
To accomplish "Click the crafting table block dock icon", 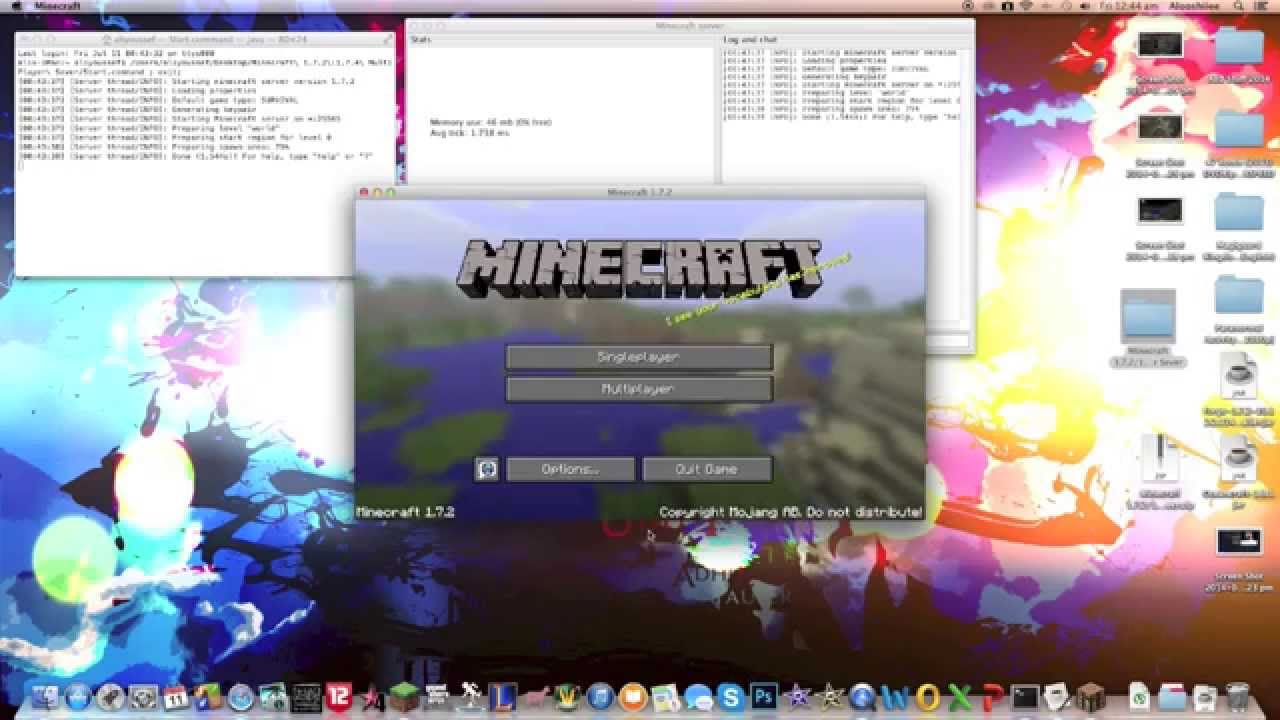I will [1090, 697].
